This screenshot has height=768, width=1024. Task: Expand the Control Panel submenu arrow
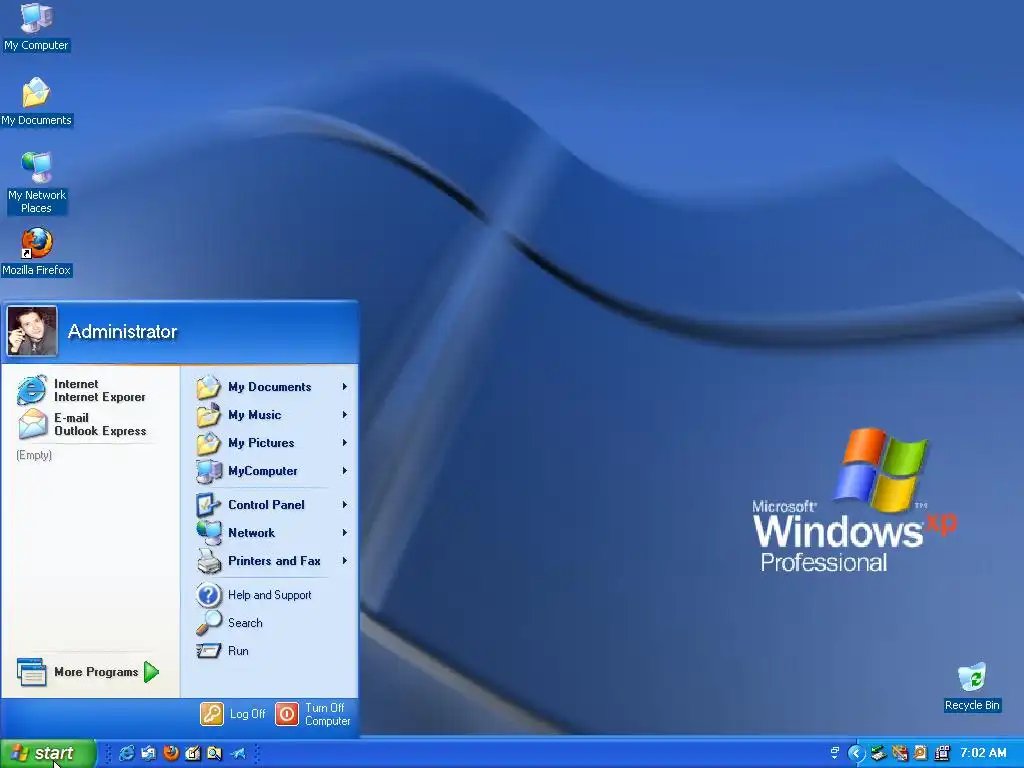[344, 505]
